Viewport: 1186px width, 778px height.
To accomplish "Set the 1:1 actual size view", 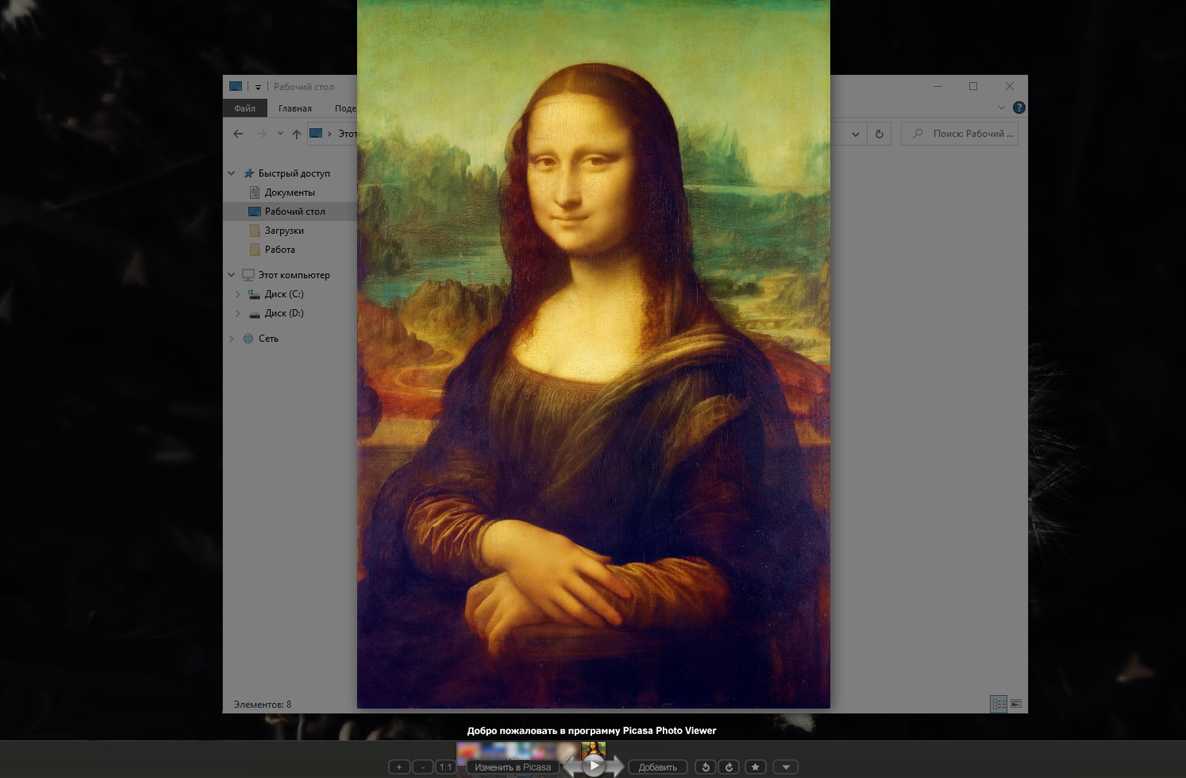I will [x=446, y=767].
